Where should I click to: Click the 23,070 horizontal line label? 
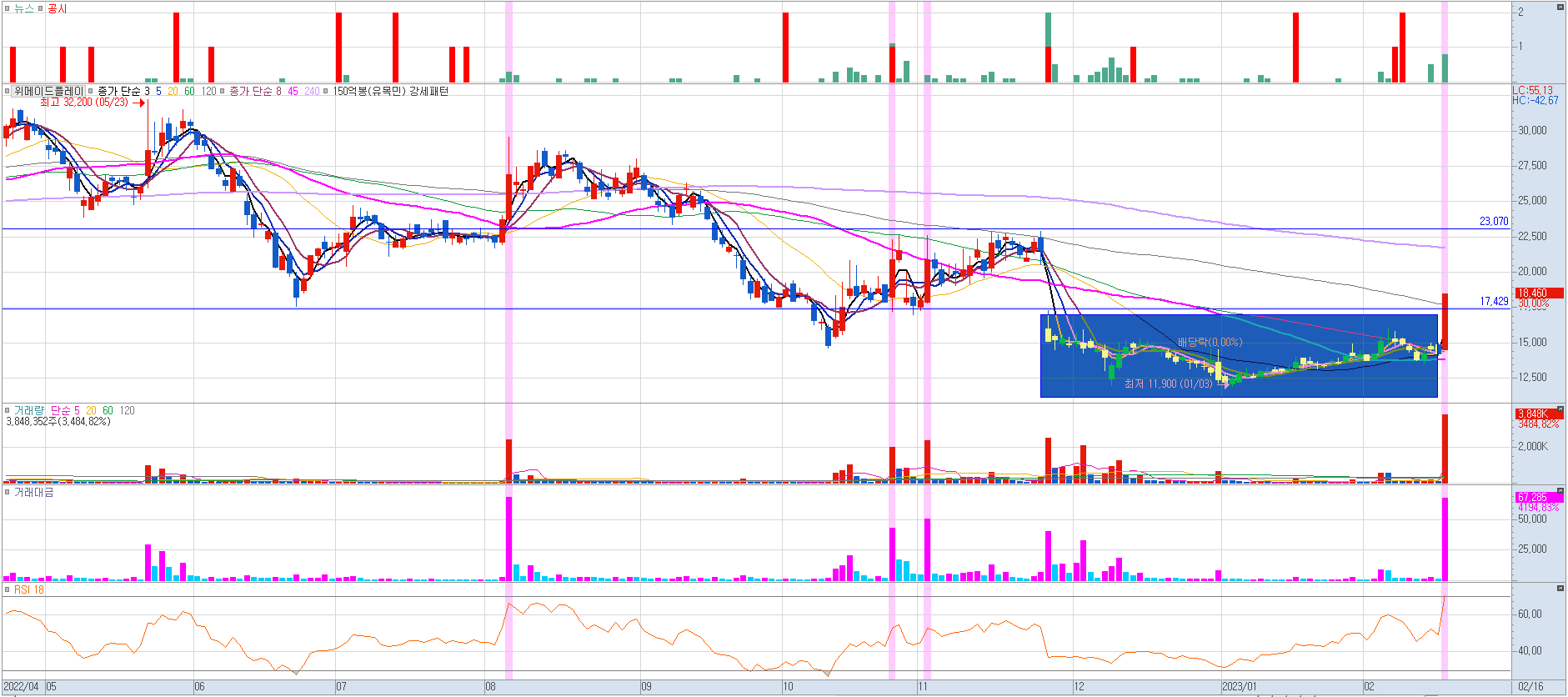coord(1494,221)
